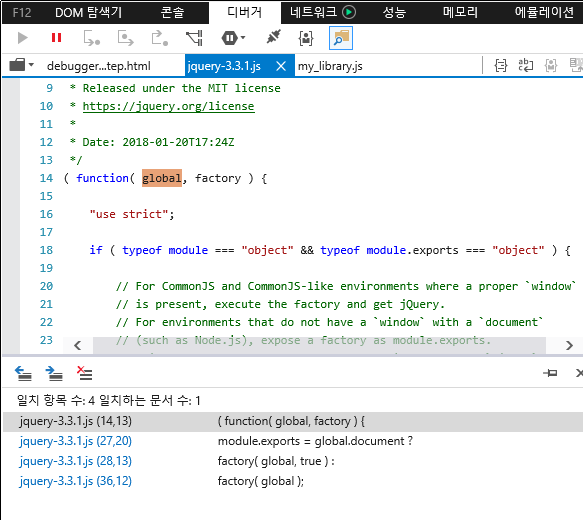
Task: Click result text module.exports = global.document ?
Action: coord(315,441)
